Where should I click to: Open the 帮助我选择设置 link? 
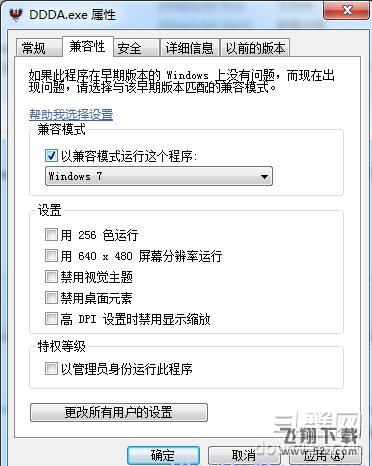pyautogui.click(x=71, y=115)
